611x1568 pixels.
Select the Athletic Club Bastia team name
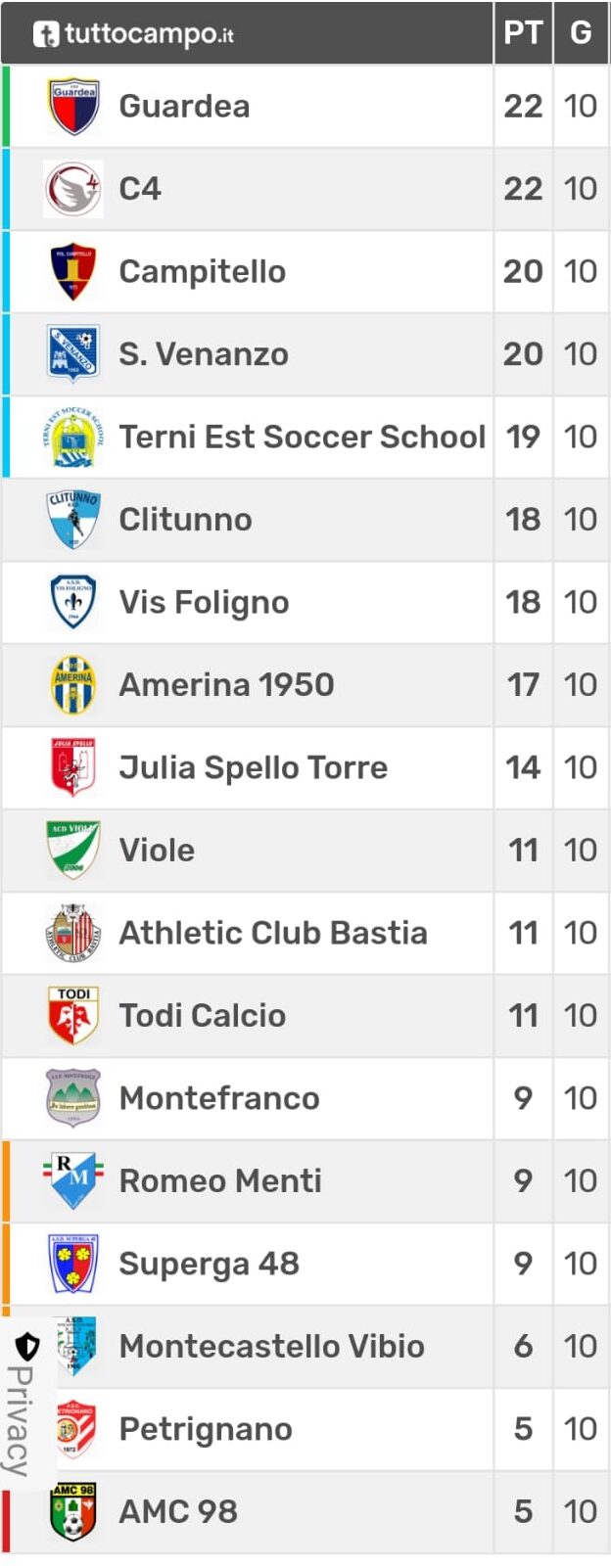tap(273, 933)
